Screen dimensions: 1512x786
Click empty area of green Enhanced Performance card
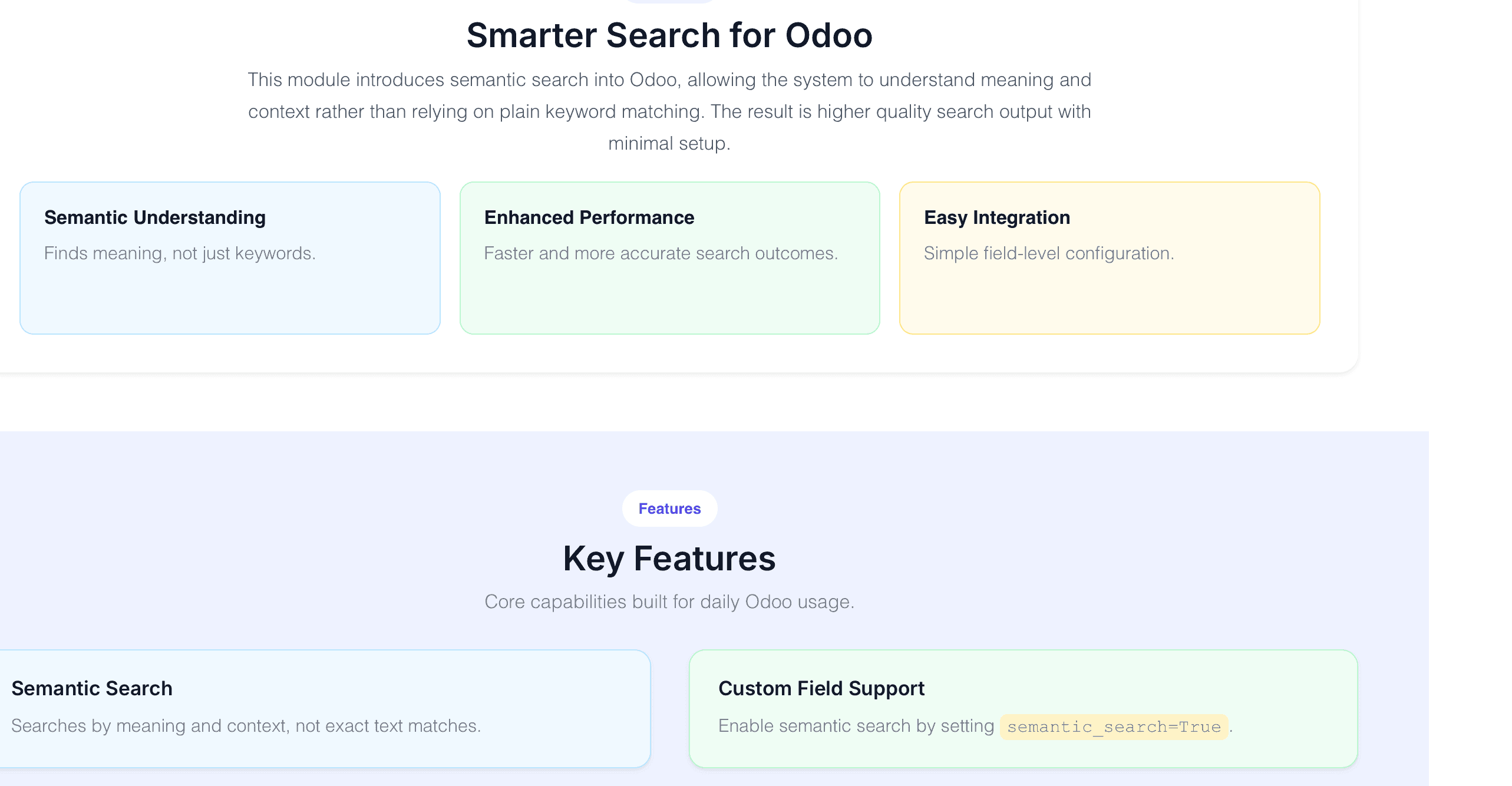click(669, 300)
